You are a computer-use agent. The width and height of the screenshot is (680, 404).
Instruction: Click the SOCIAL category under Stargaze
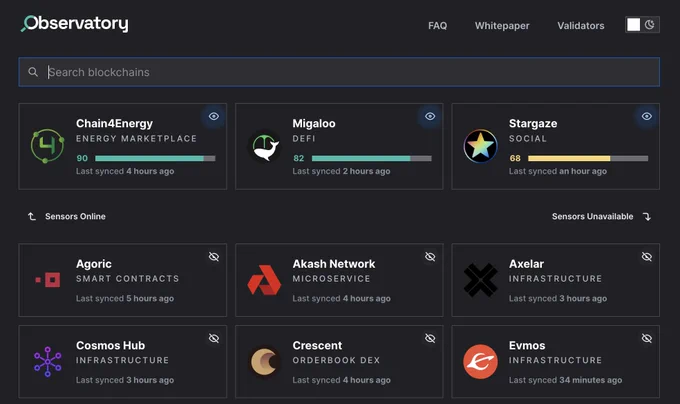[528, 139]
